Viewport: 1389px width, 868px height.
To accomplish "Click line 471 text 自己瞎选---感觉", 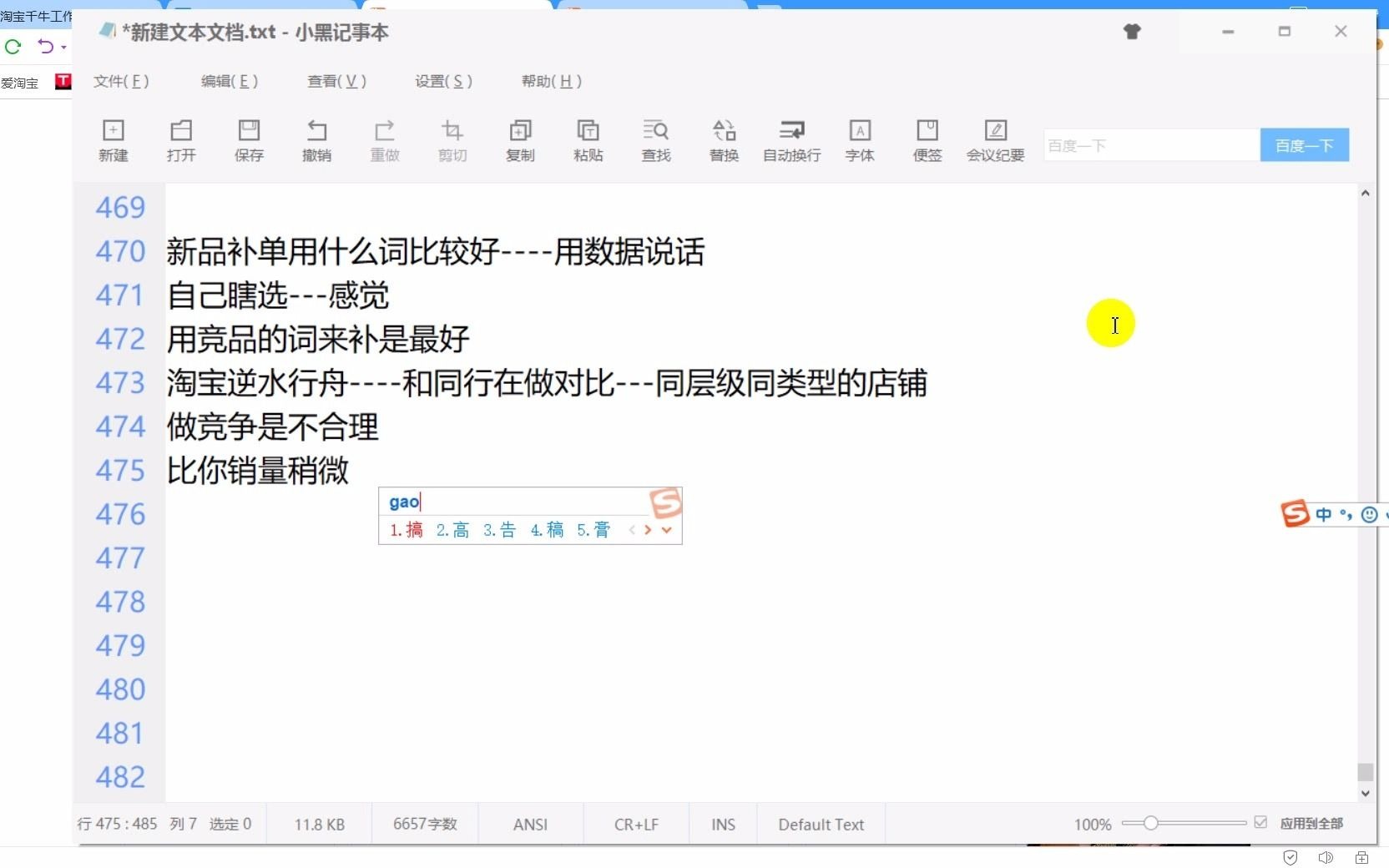I will click(278, 295).
